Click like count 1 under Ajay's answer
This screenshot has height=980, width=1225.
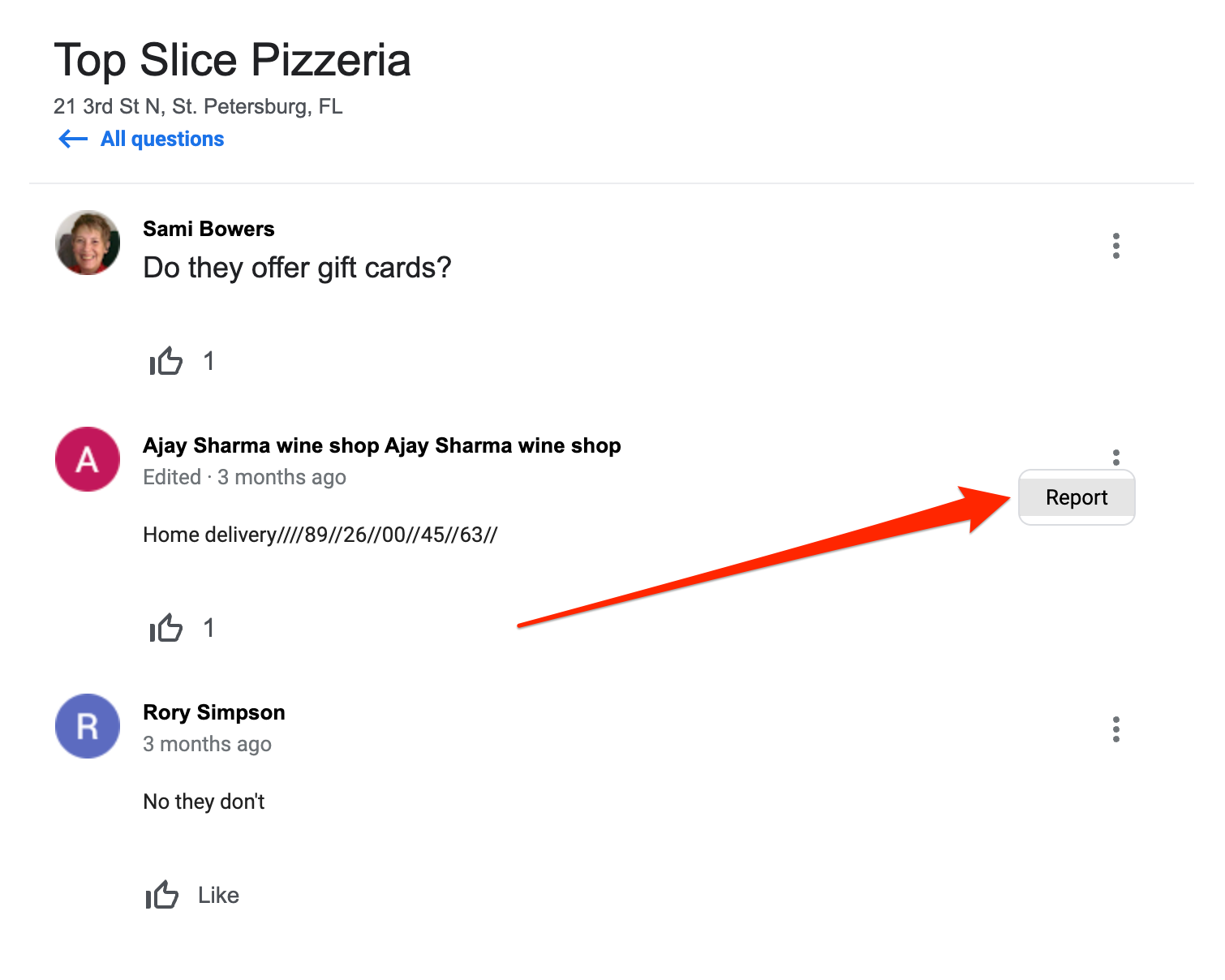(209, 628)
